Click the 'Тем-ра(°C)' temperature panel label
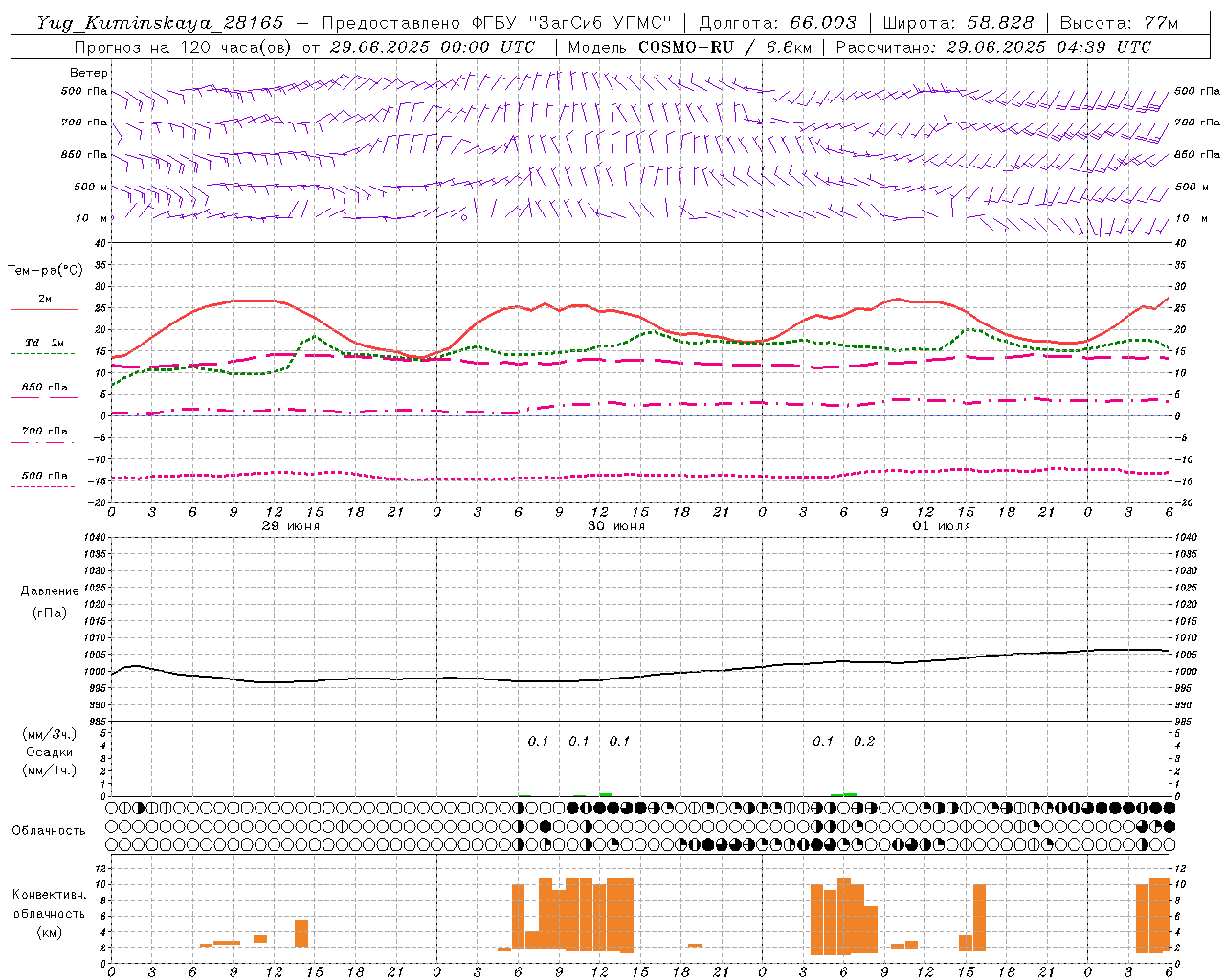The height and width of the screenshot is (980, 1225). [45, 271]
